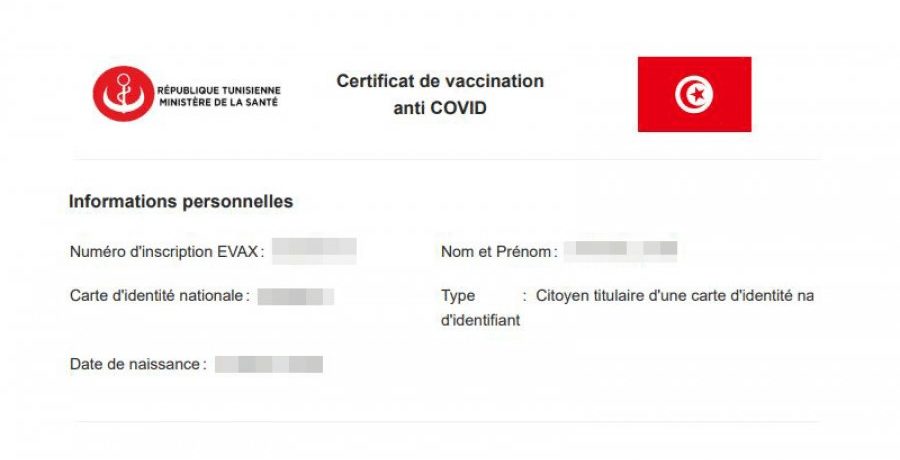
Task: Click the divider line below the header
Action: pos(446,159)
